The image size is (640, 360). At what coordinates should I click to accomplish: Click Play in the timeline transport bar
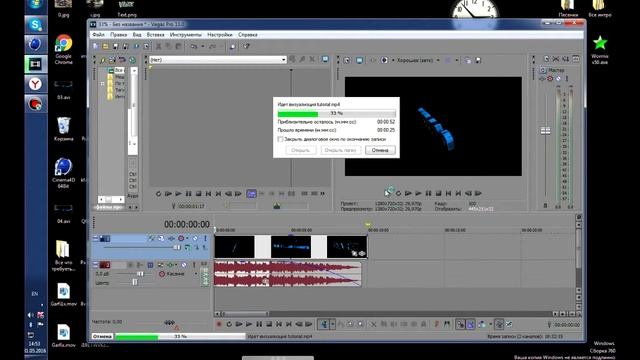click(x=249, y=324)
